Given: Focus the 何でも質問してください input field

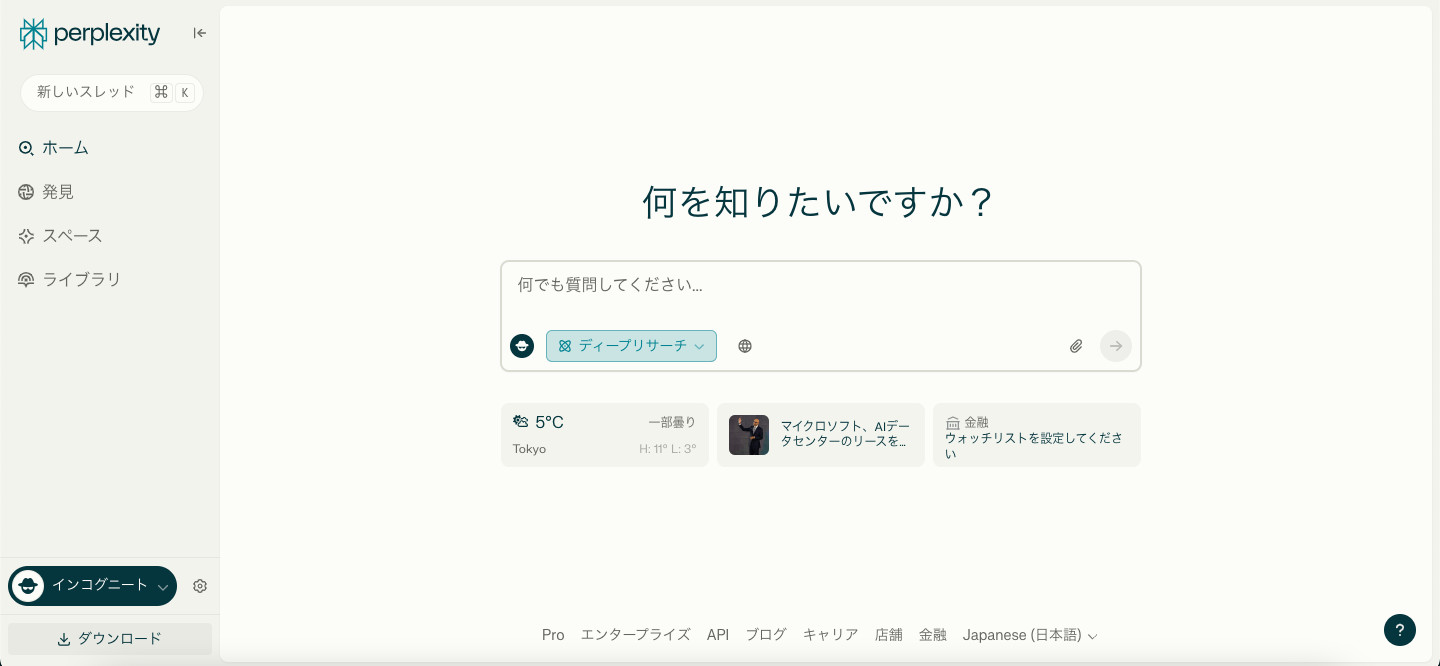Looking at the screenshot, I should pyautogui.click(x=820, y=286).
